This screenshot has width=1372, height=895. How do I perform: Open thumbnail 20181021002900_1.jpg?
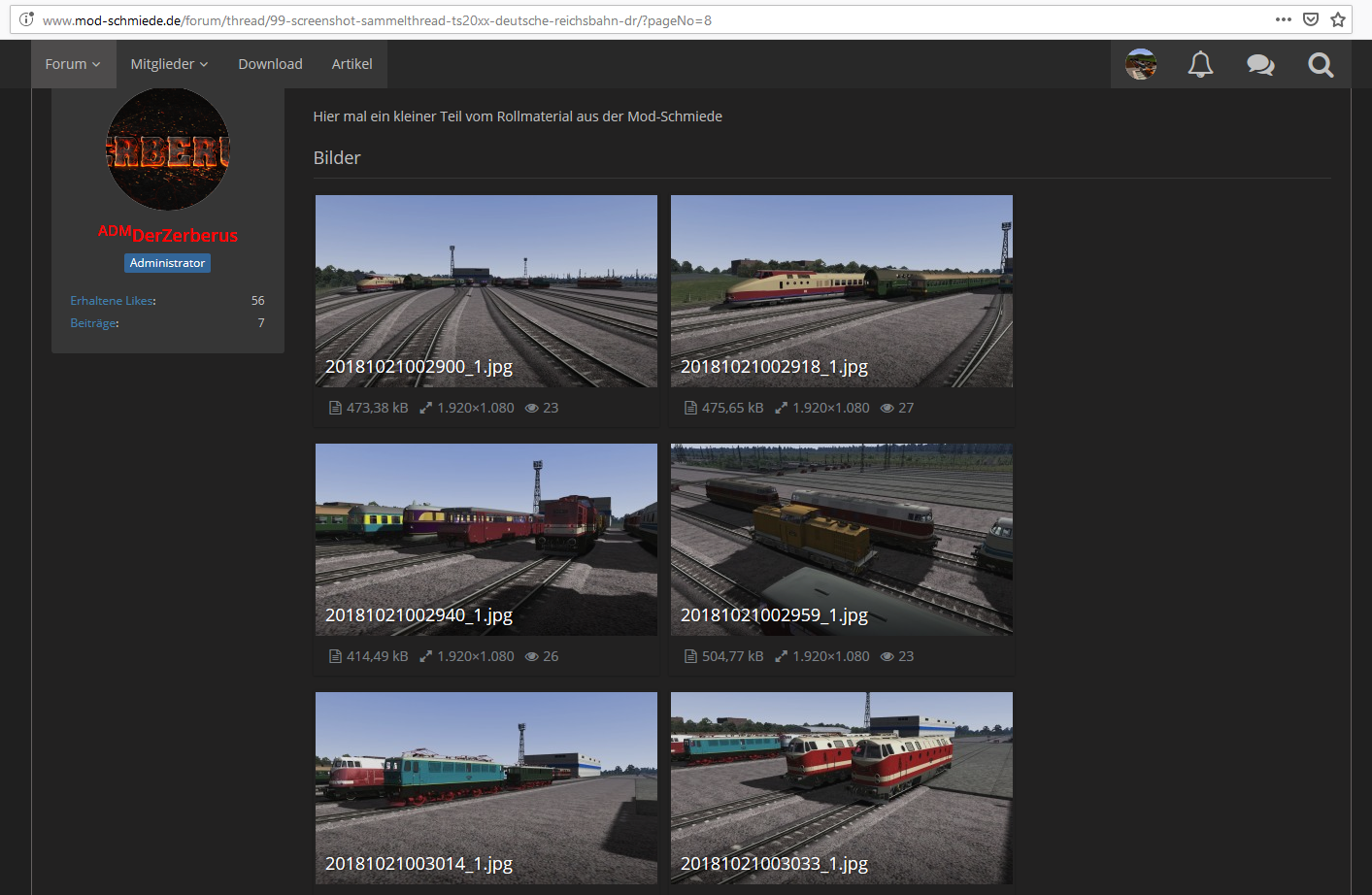pos(486,291)
